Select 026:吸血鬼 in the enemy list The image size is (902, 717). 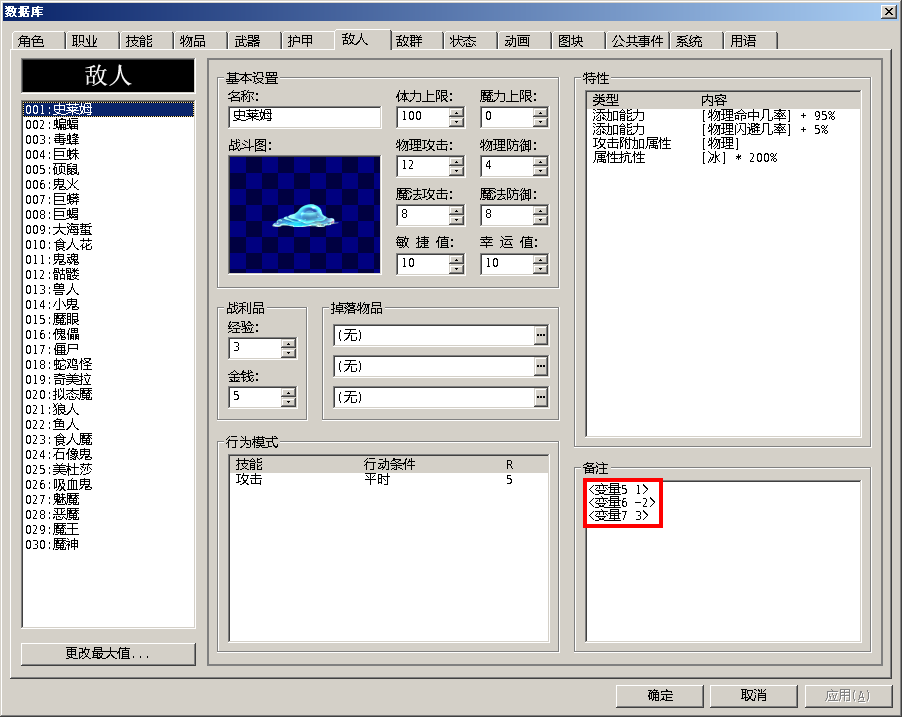click(108, 485)
